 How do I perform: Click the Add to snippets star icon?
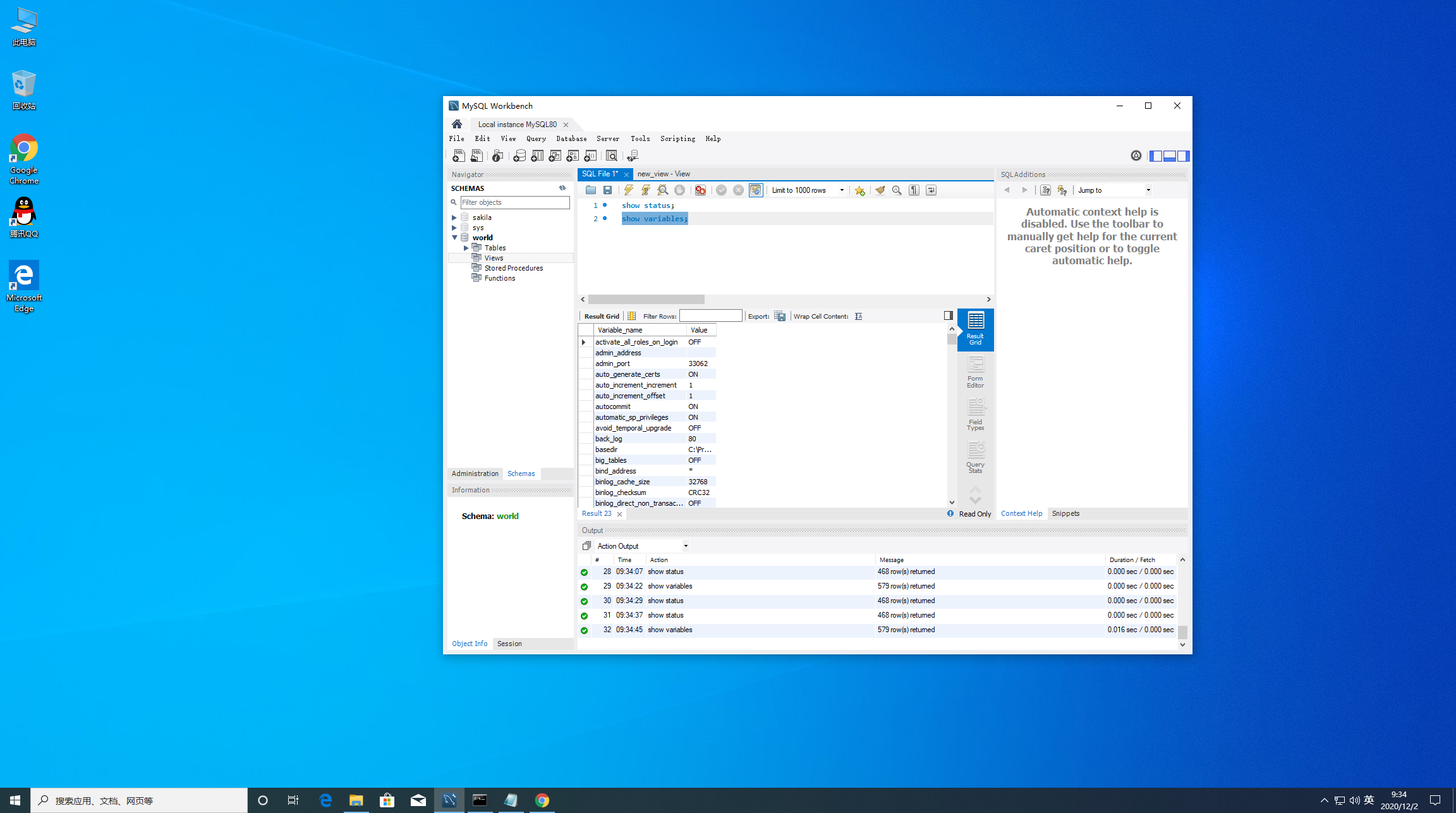click(x=859, y=190)
